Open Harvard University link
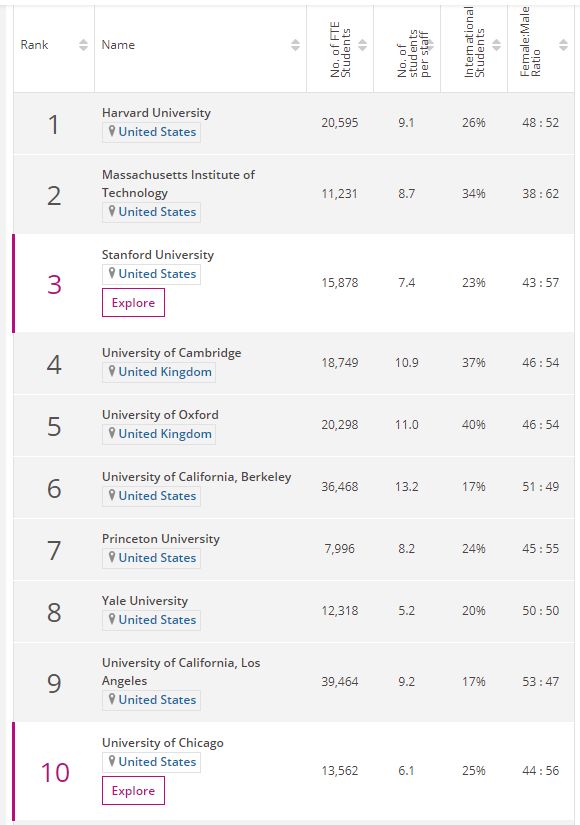 156,113
